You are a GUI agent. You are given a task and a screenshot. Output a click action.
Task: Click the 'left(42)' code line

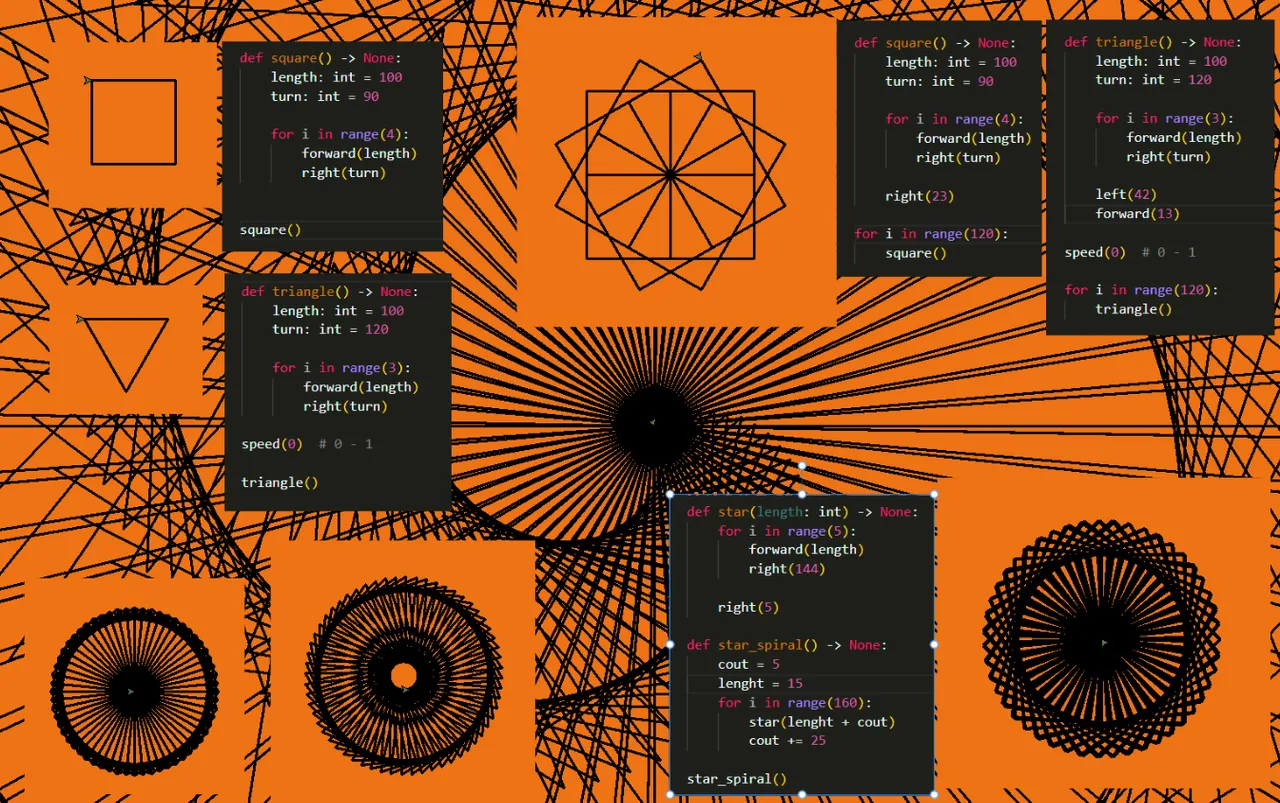point(1125,195)
